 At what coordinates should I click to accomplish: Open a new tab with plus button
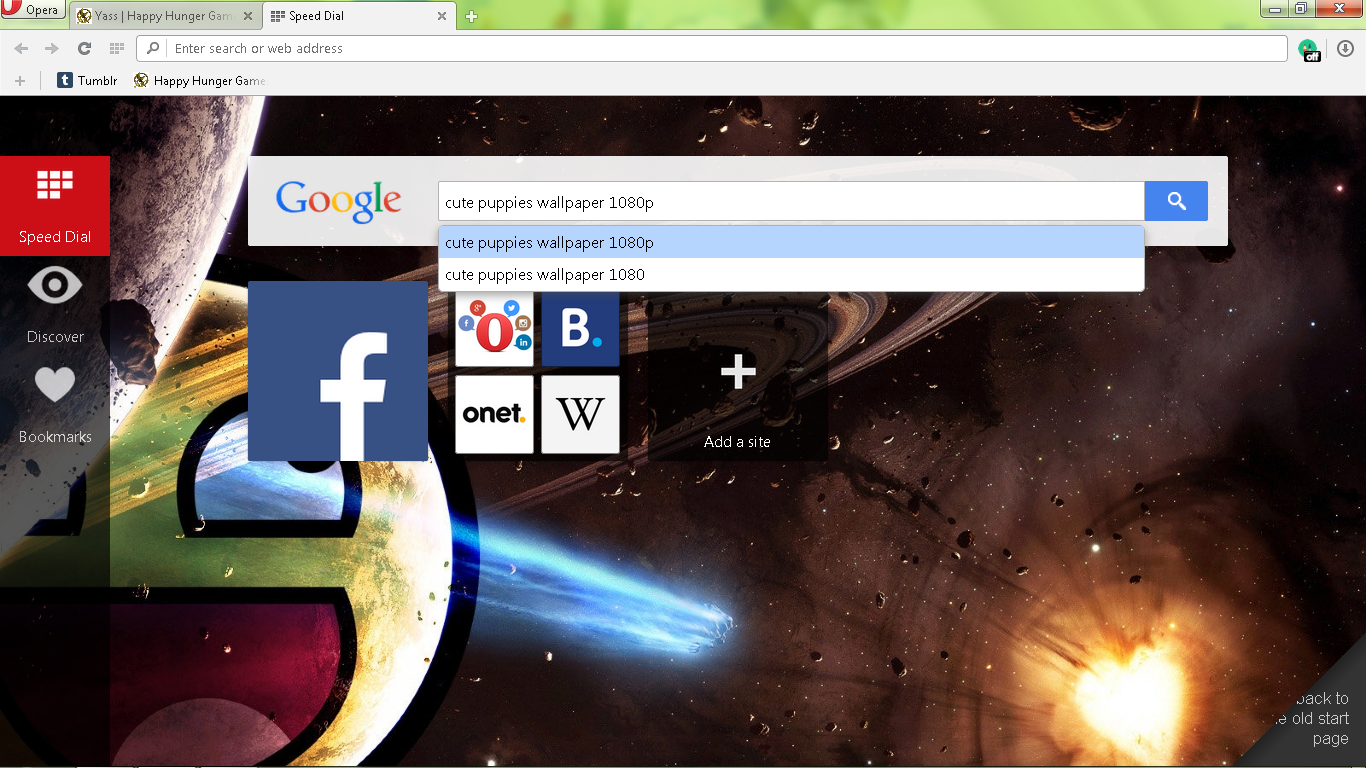click(x=471, y=16)
